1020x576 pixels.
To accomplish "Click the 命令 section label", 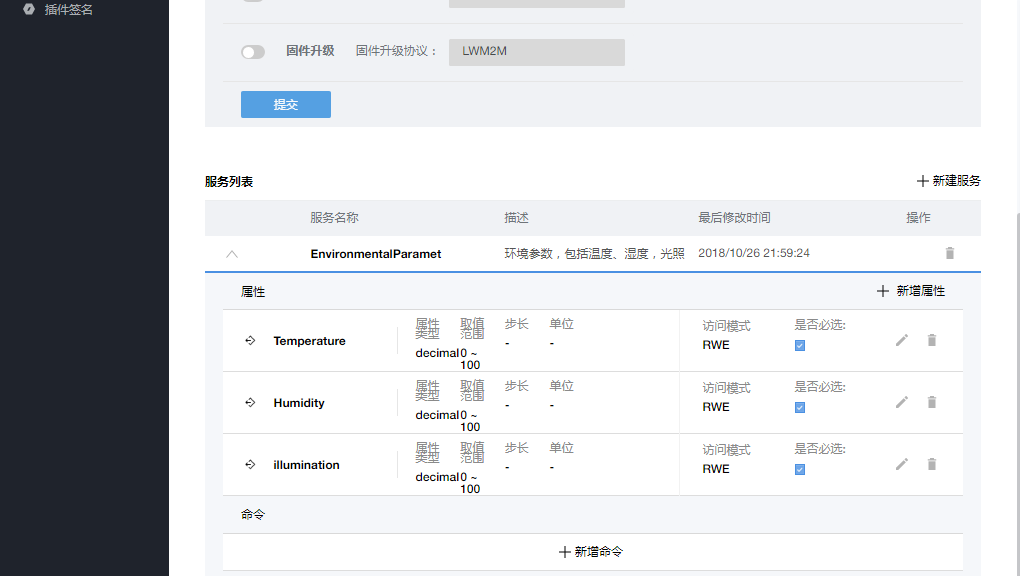I will click(253, 515).
